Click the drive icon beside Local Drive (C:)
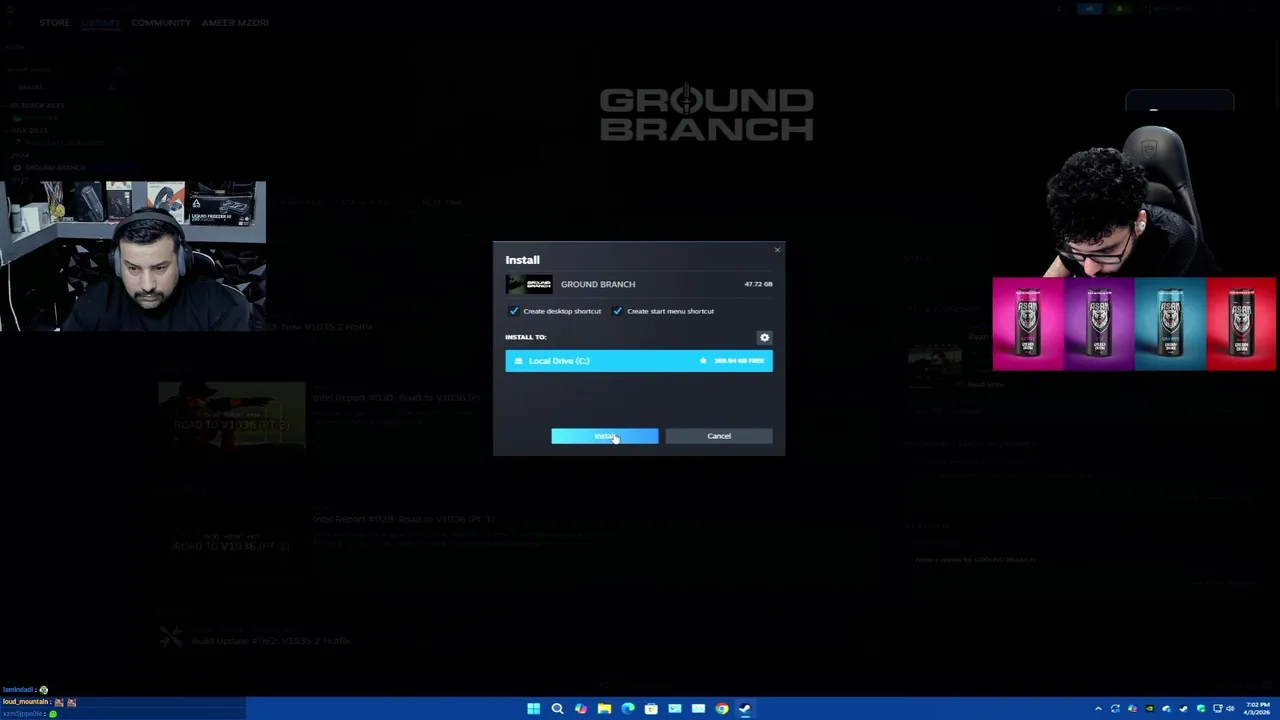Image resolution: width=1280 pixels, height=720 pixels. point(518,361)
